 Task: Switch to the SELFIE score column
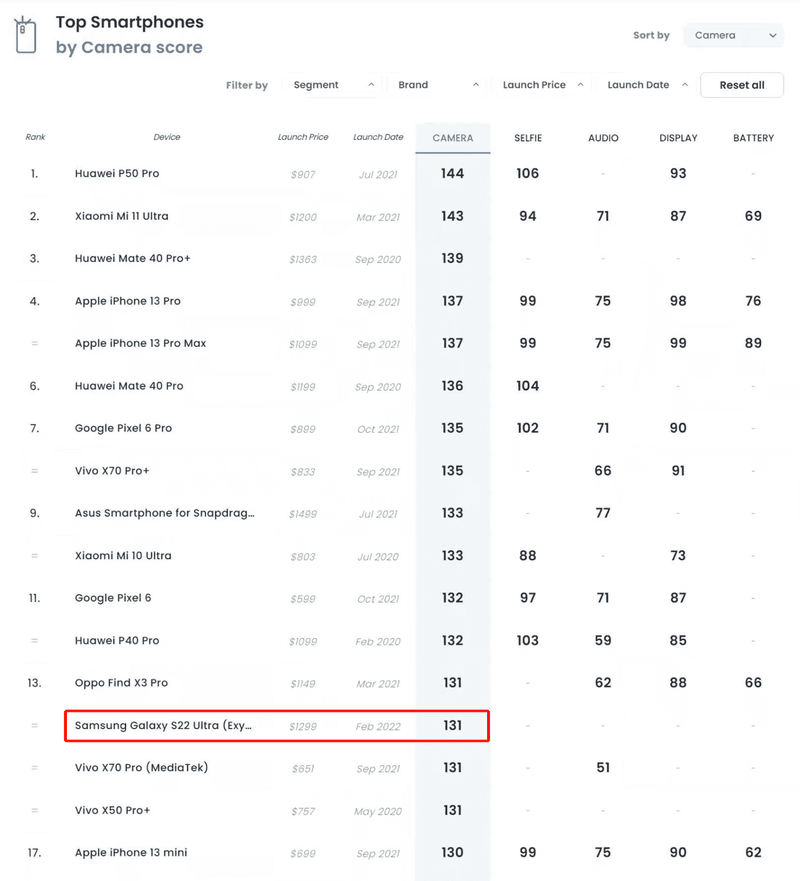527,138
